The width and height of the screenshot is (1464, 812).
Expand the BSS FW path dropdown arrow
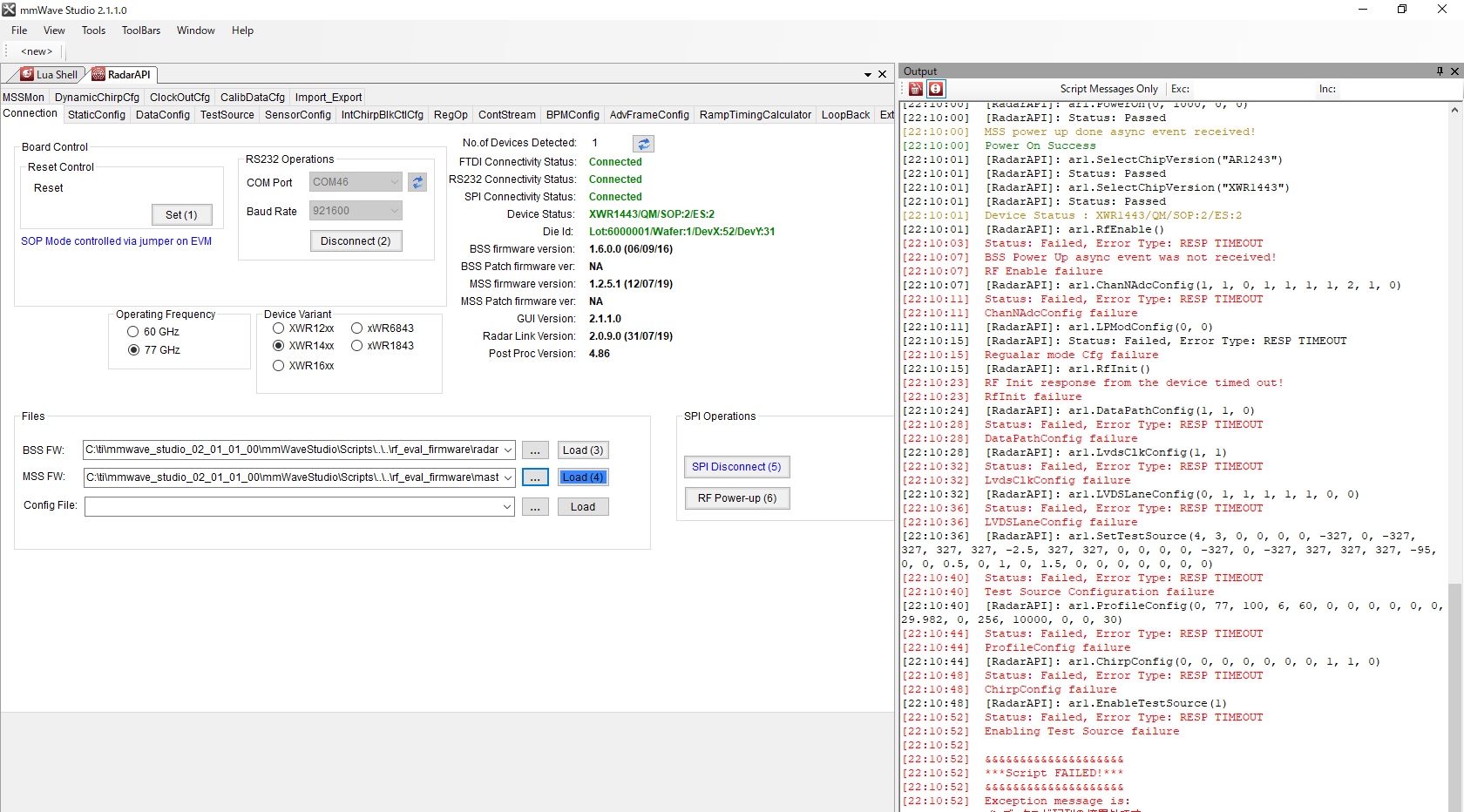pos(508,450)
